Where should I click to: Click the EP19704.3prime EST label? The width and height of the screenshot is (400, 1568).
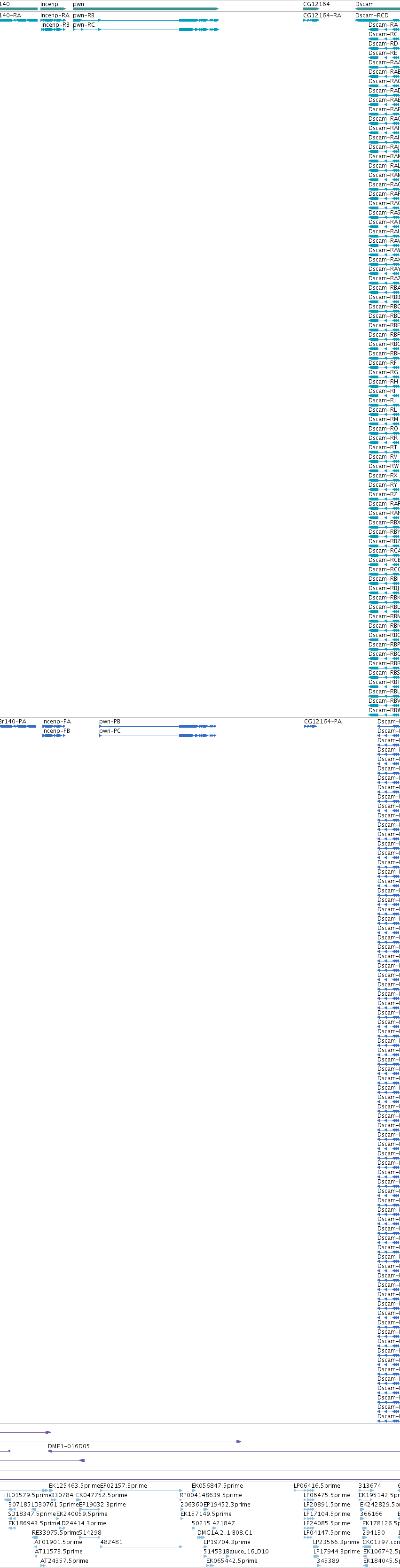click(x=227, y=1543)
